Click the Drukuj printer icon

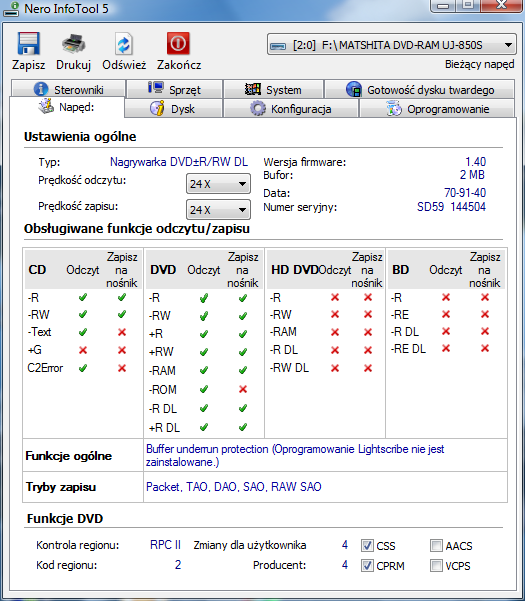73,43
